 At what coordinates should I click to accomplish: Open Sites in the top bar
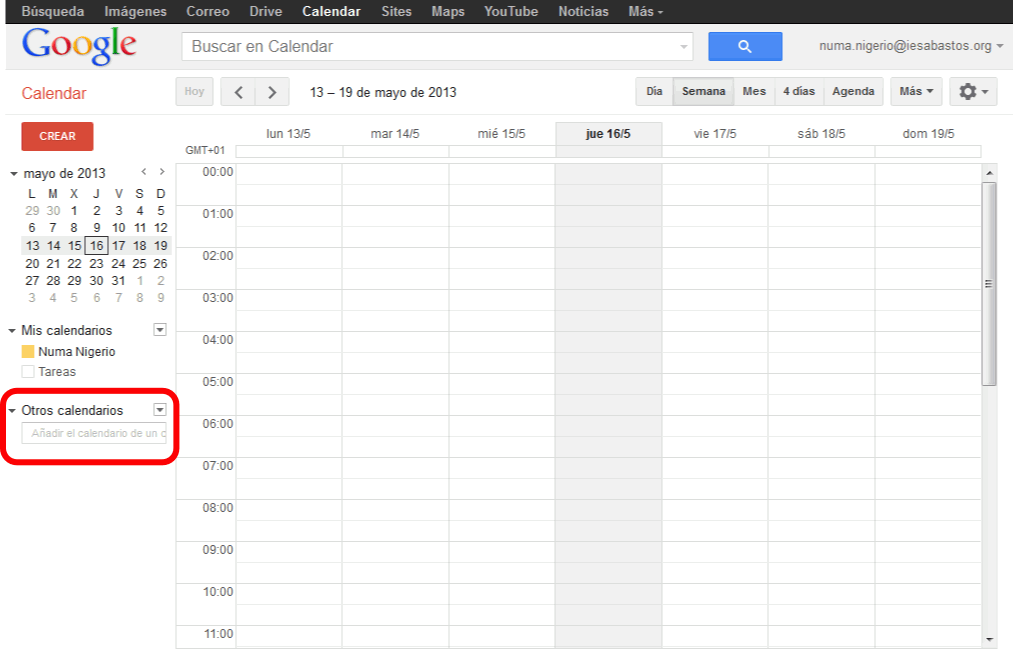coord(396,12)
